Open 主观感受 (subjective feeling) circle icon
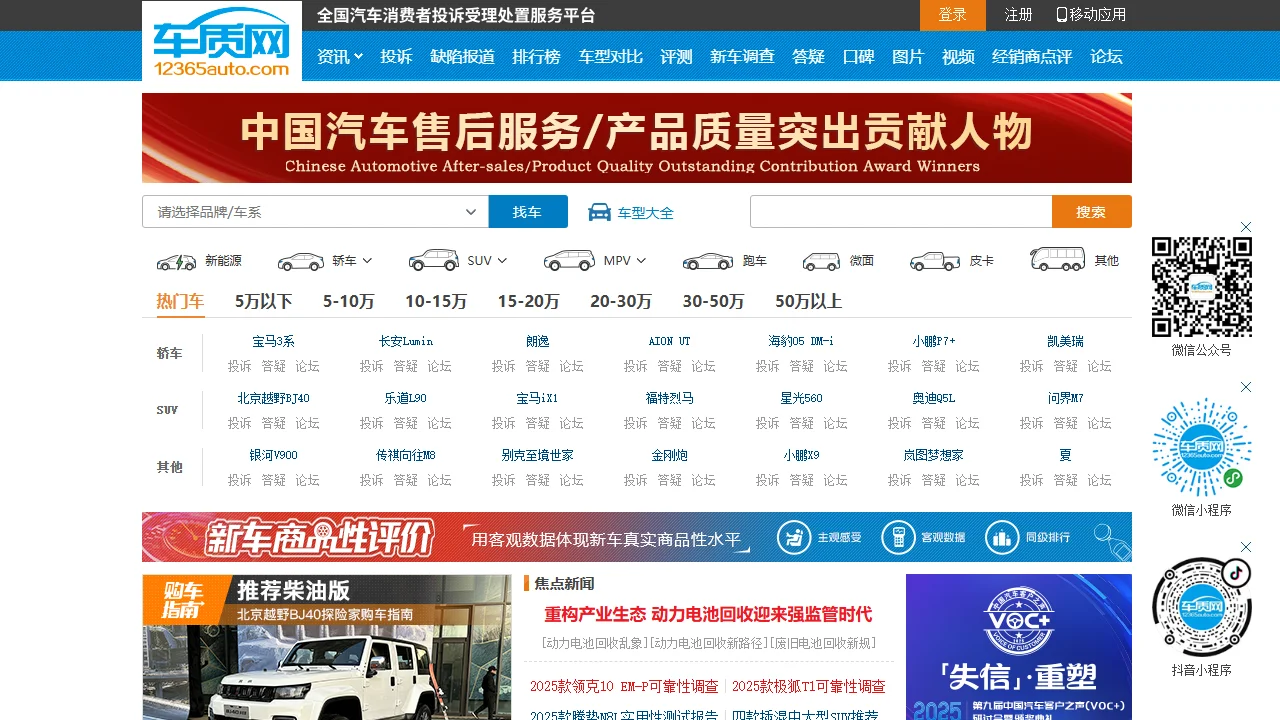This screenshot has width=1280, height=720. pos(793,537)
